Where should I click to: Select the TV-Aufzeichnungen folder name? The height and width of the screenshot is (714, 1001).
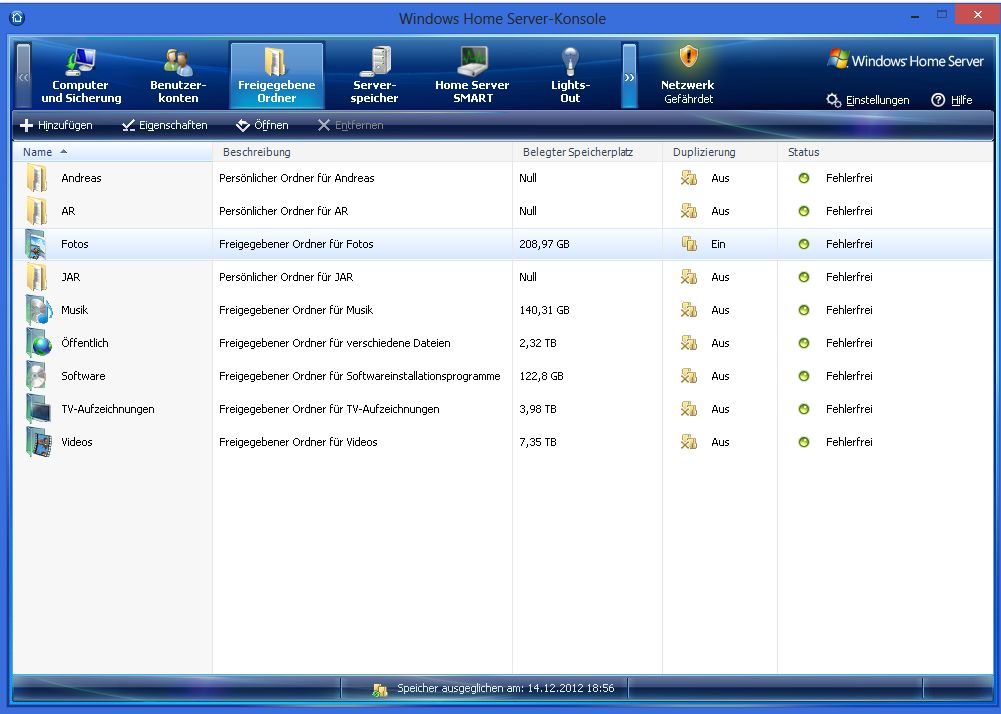[108, 409]
